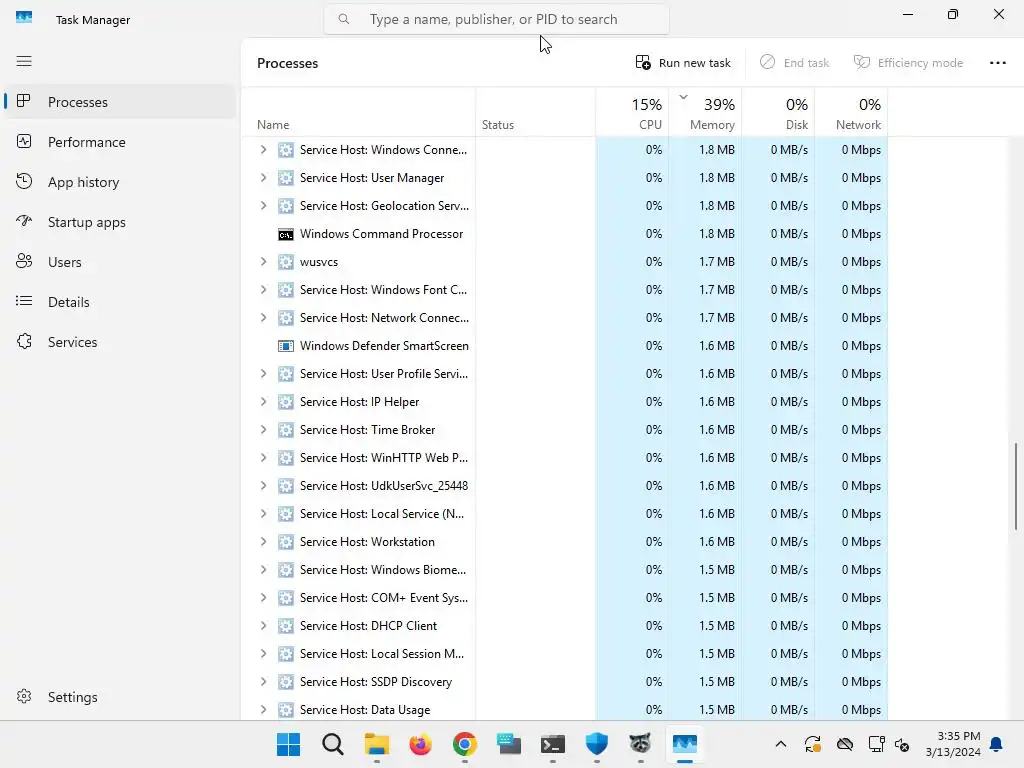The height and width of the screenshot is (768, 1024).
Task: Click the Run new task button
Action: pyautogui.click(x=683, y=63)
